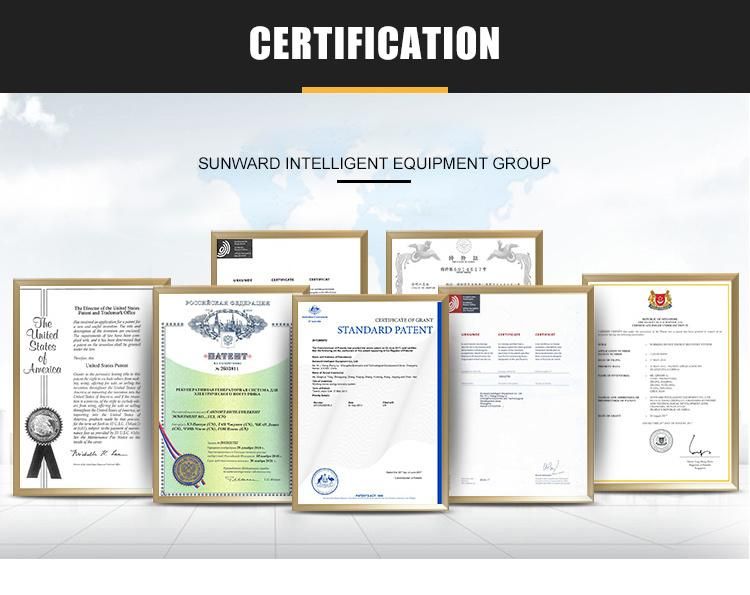Open the front European patent certificate with red logo
This screenshot has height=595, width=750.
519,395
